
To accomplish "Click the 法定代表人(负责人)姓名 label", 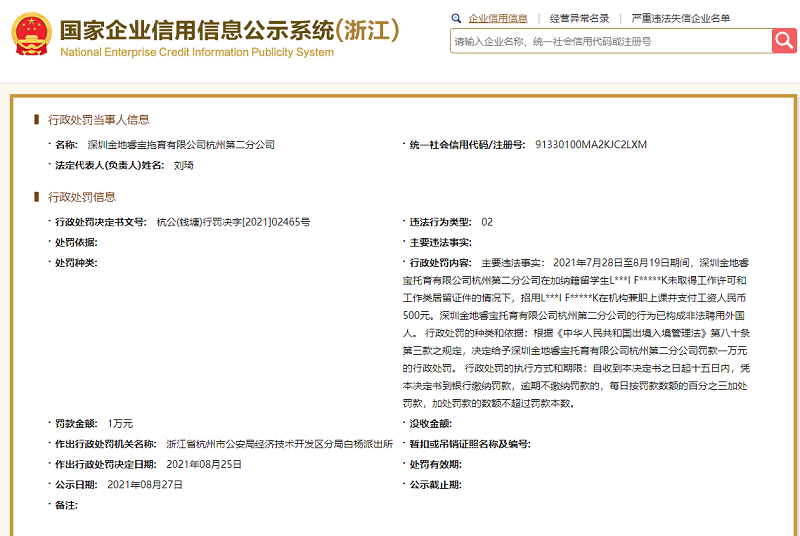I will tap(110, 165).
